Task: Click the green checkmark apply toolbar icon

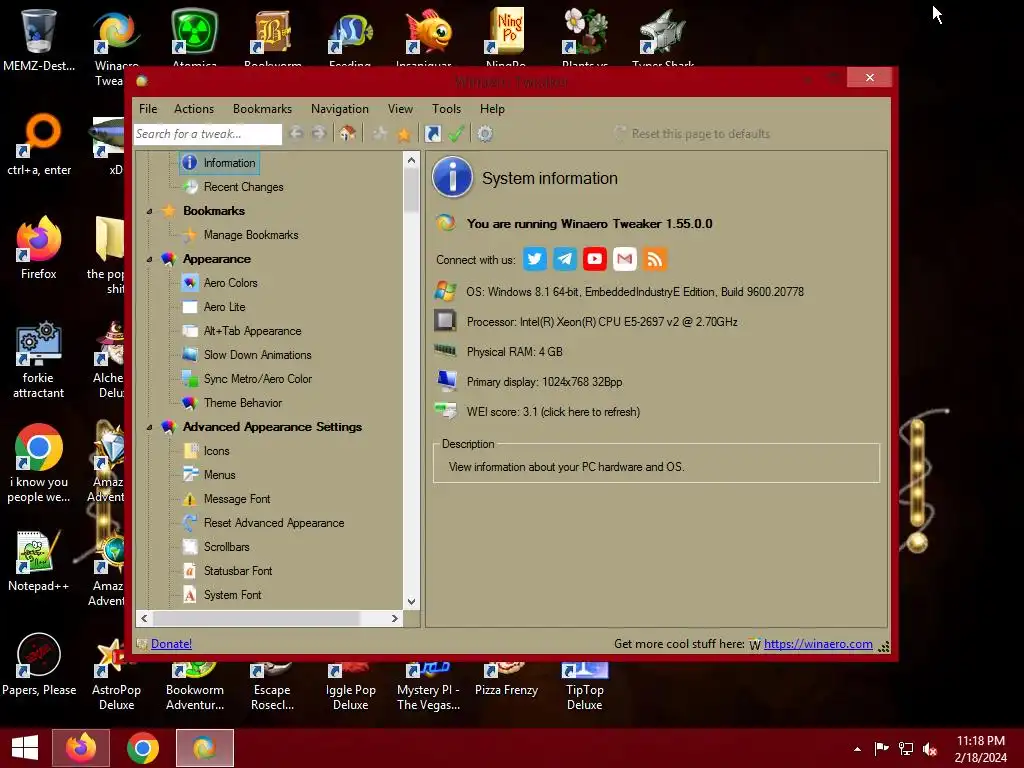Action: pos(456,134)
